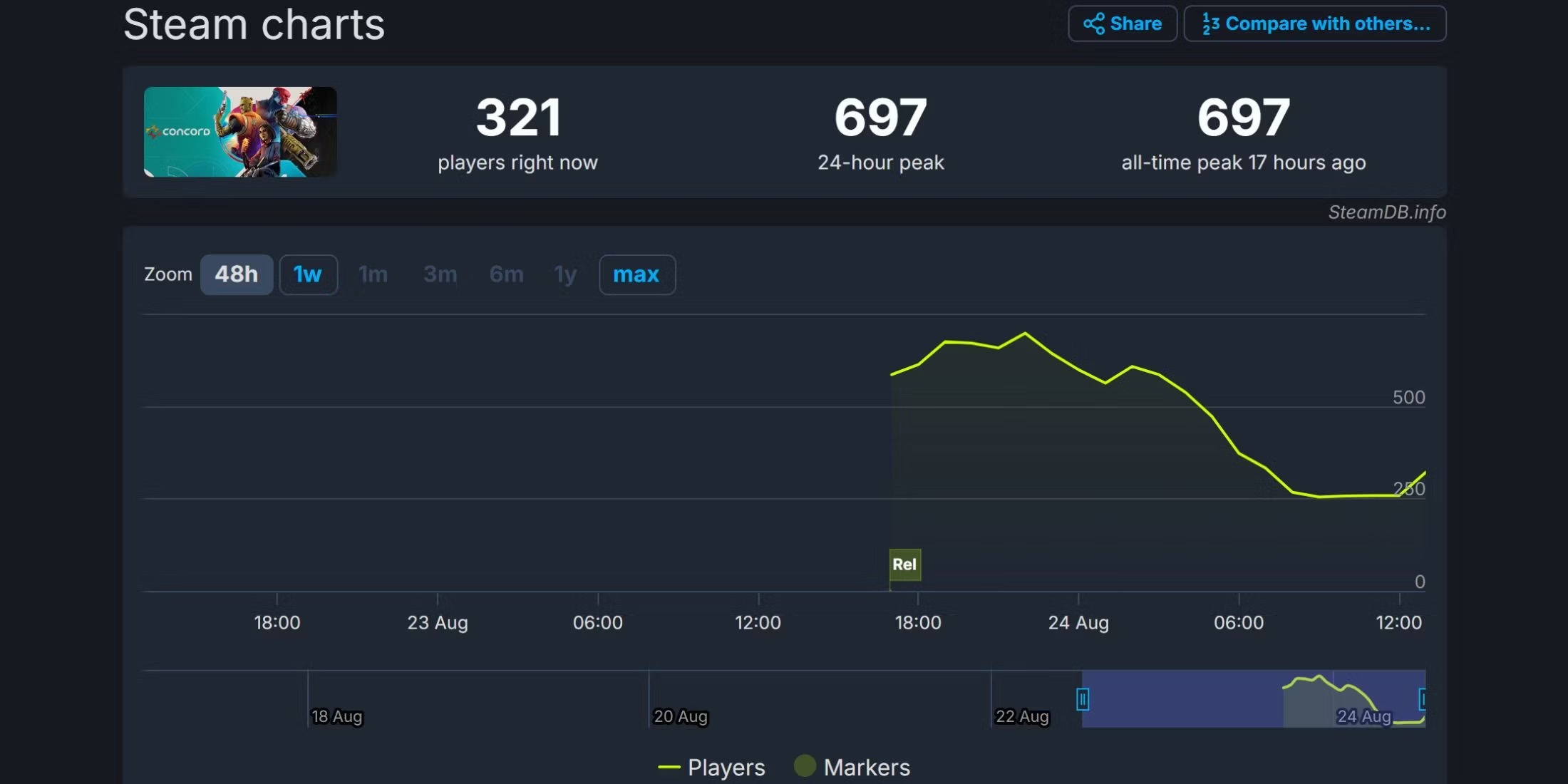
Task: Click the share network icon
Action: (1093, 24)
